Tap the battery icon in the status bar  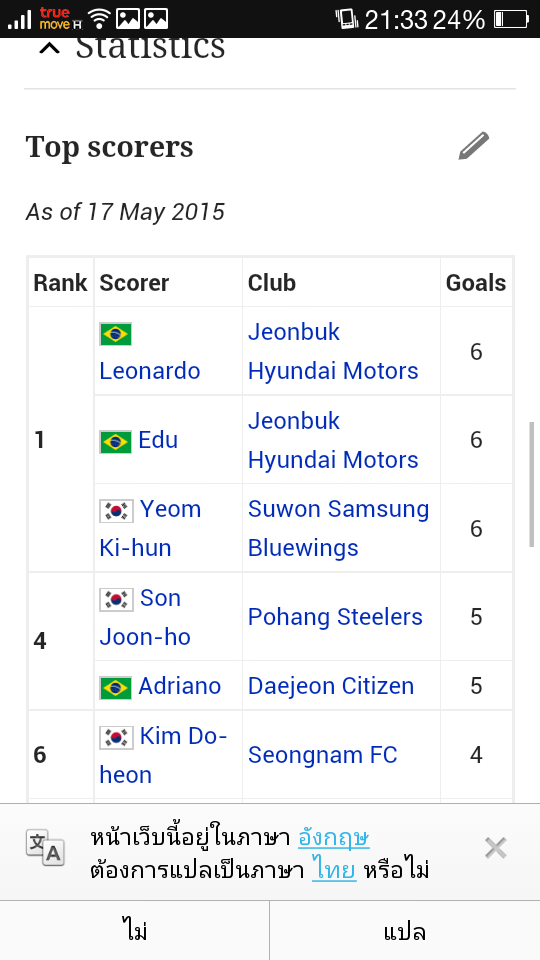pyautogui.click(x=511, y=19)
